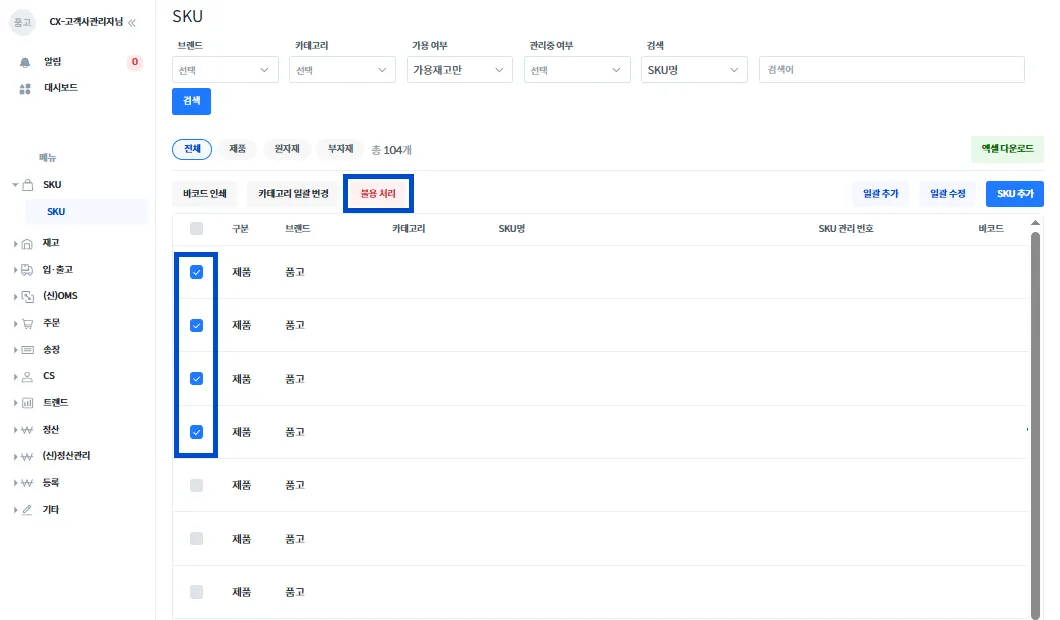The height and width of the screenshot is (620, 1060).
Task: Check the first unchecked row's checkbox
Action: click(196, 485)
